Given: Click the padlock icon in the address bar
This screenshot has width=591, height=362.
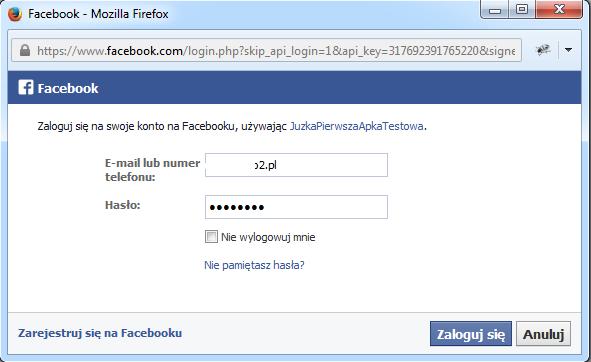Looking at the screenshot, I should [x=25, y=50].
